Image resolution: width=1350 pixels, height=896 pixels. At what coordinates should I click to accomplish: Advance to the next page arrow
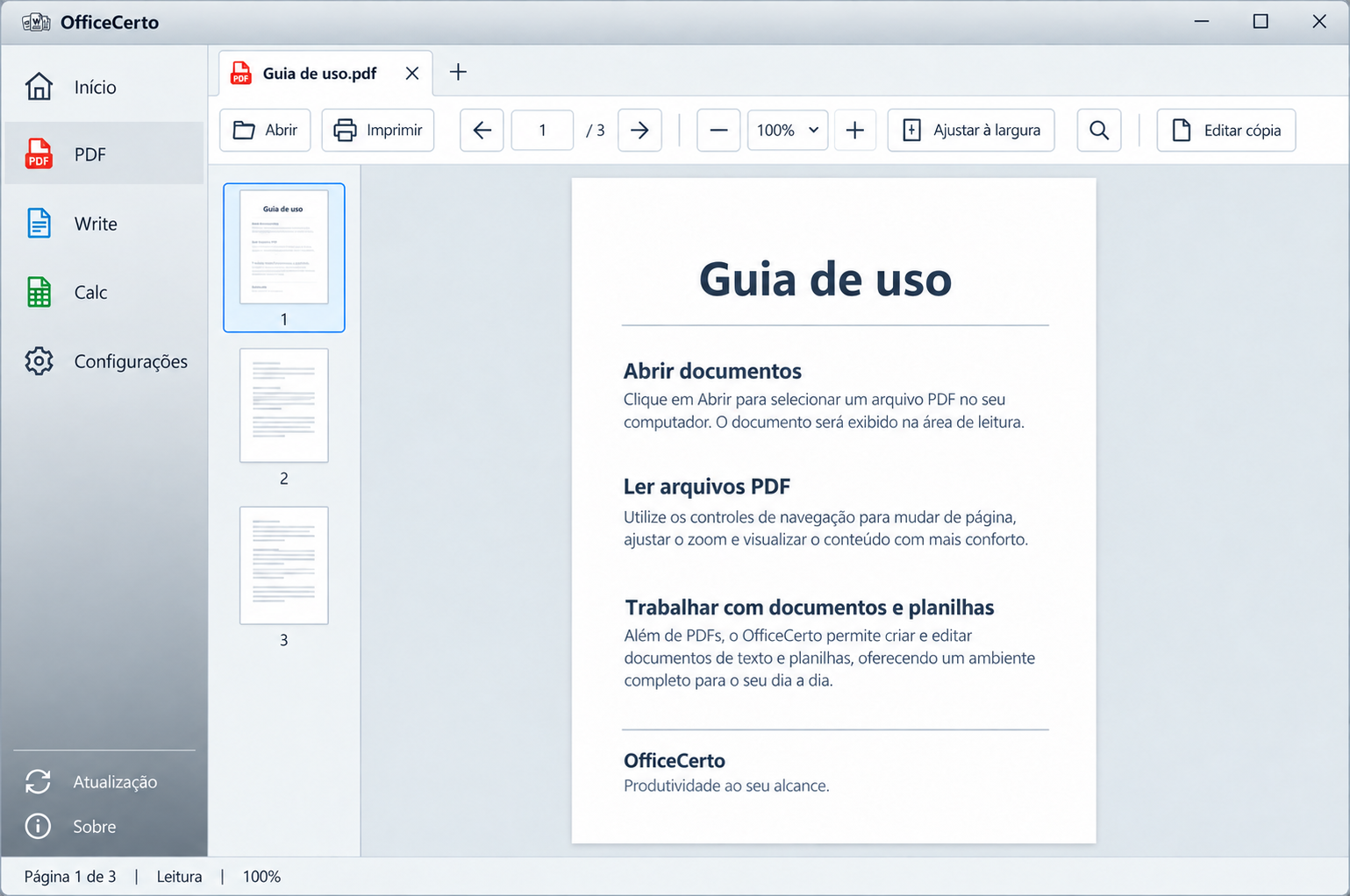tap(639, 130)
